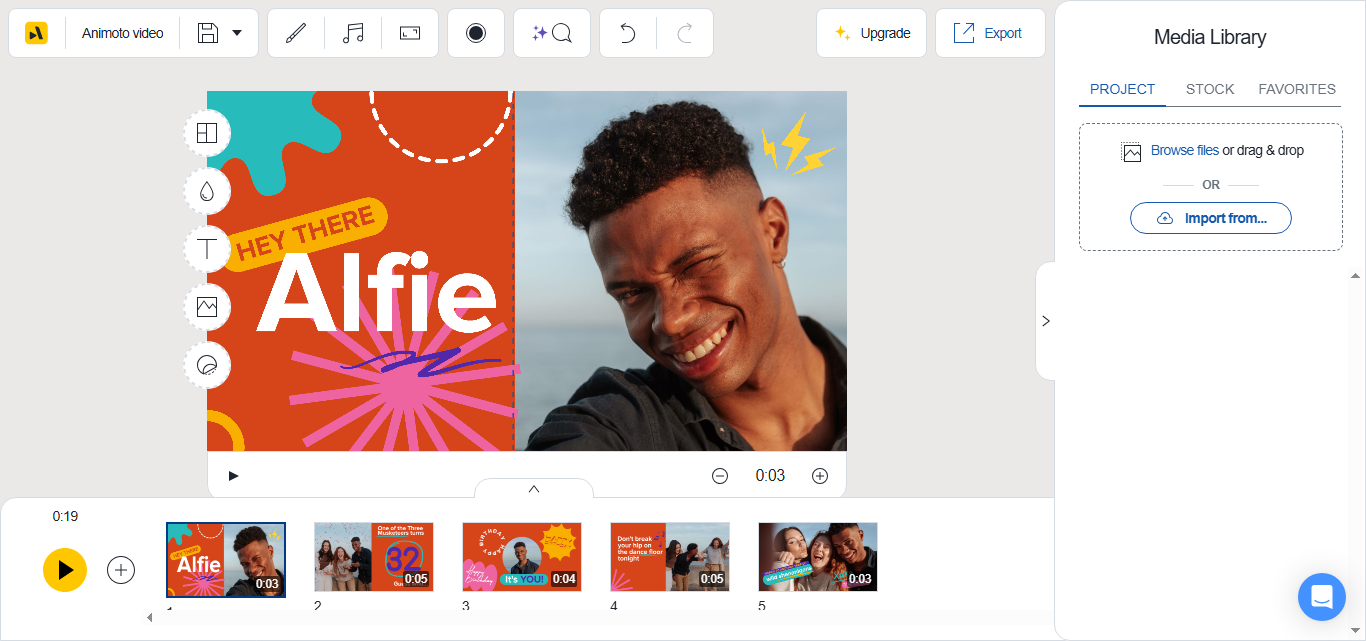This screenshot has height=641, width=1366.
Task: Click the HEY THERE text on canvas
Action: [x=305, y=233]
